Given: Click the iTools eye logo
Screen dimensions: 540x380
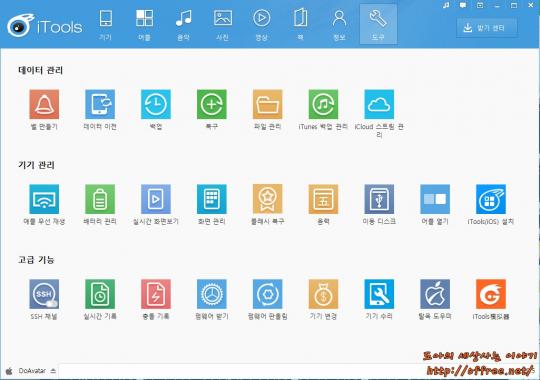Looking at the screenshot, I should click(x=21, y=25).
